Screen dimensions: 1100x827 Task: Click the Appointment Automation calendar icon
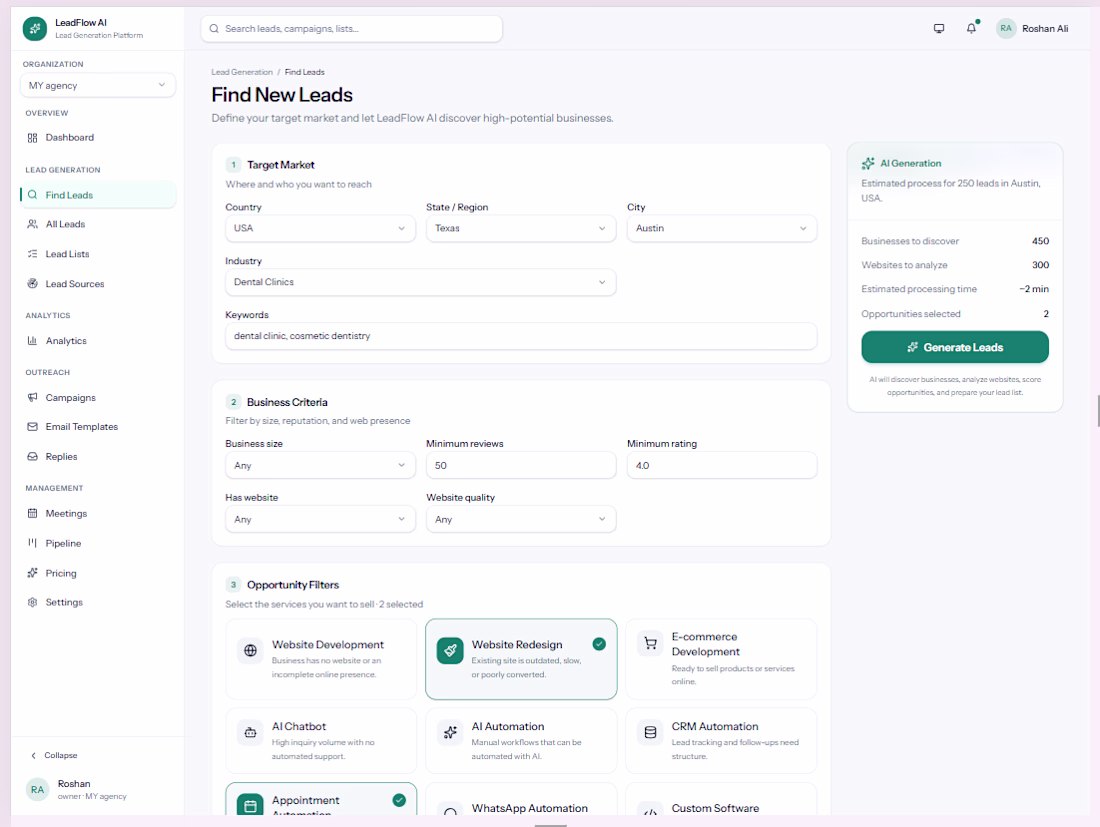(x=250, y=806)
